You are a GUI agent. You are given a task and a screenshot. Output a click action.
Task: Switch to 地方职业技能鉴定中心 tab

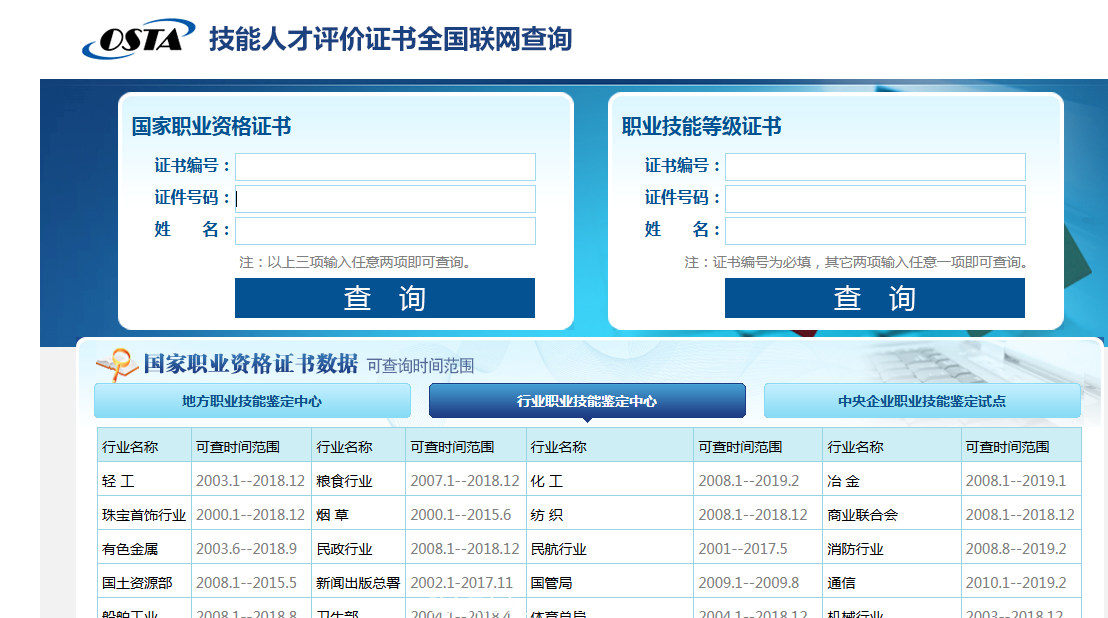click(252, 401)
